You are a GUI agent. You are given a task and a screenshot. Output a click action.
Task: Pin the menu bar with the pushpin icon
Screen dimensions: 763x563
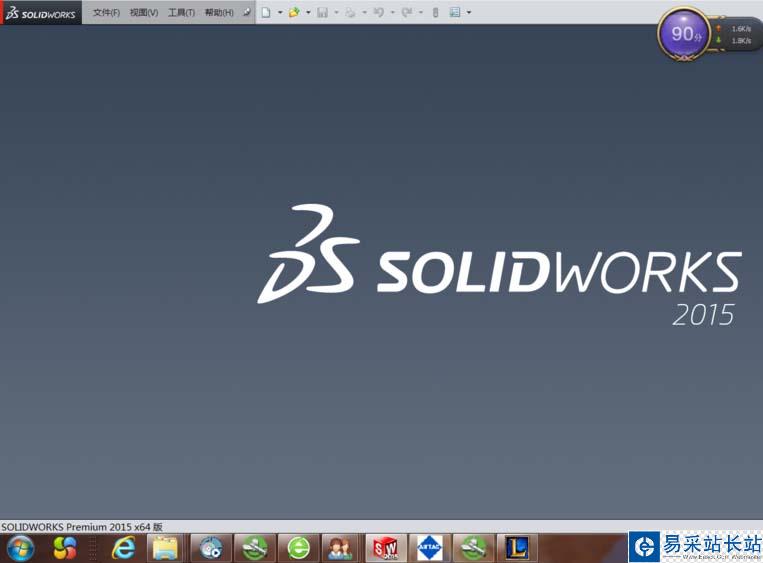[x=247, y=12]
